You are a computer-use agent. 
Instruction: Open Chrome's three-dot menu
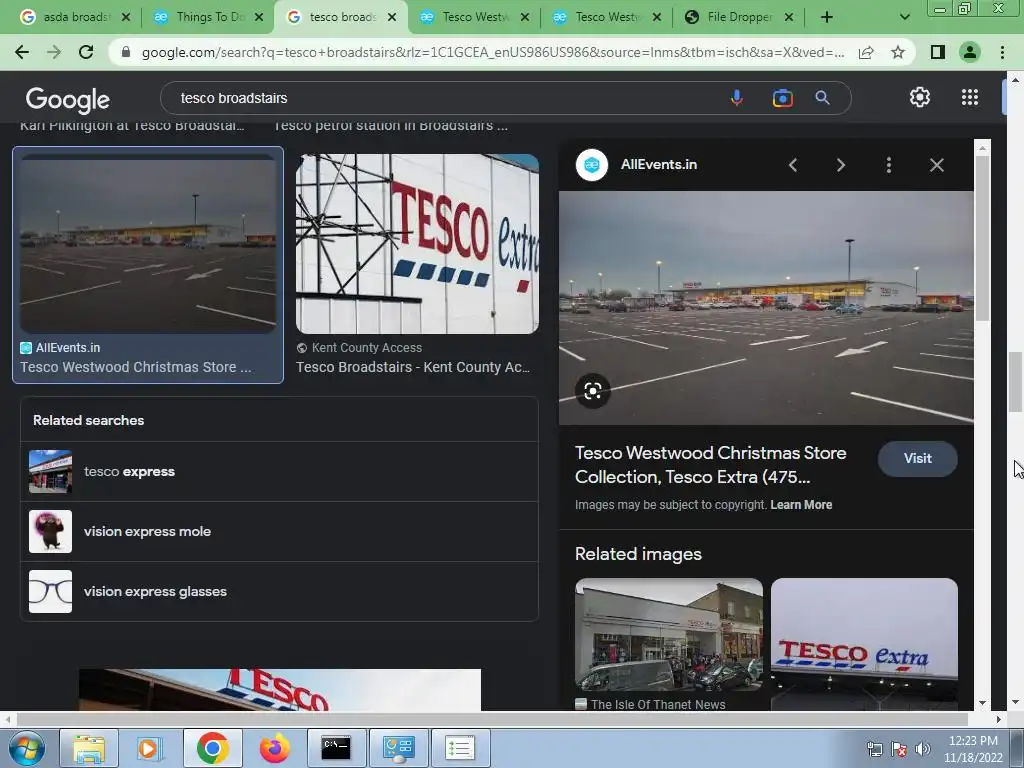(1002, 52)
